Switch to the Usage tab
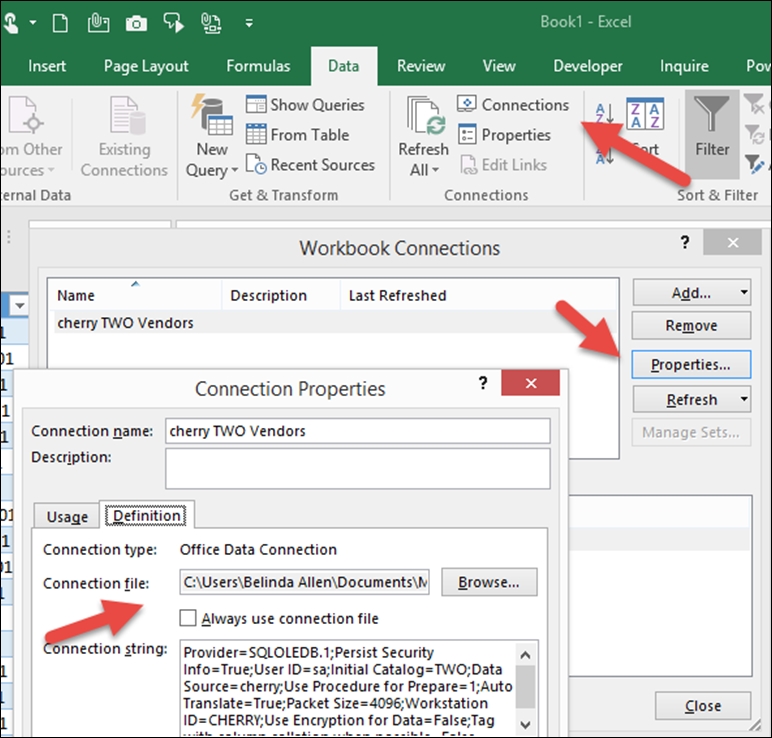Viewport: 772px width, 738px height. tap(67, 516)
